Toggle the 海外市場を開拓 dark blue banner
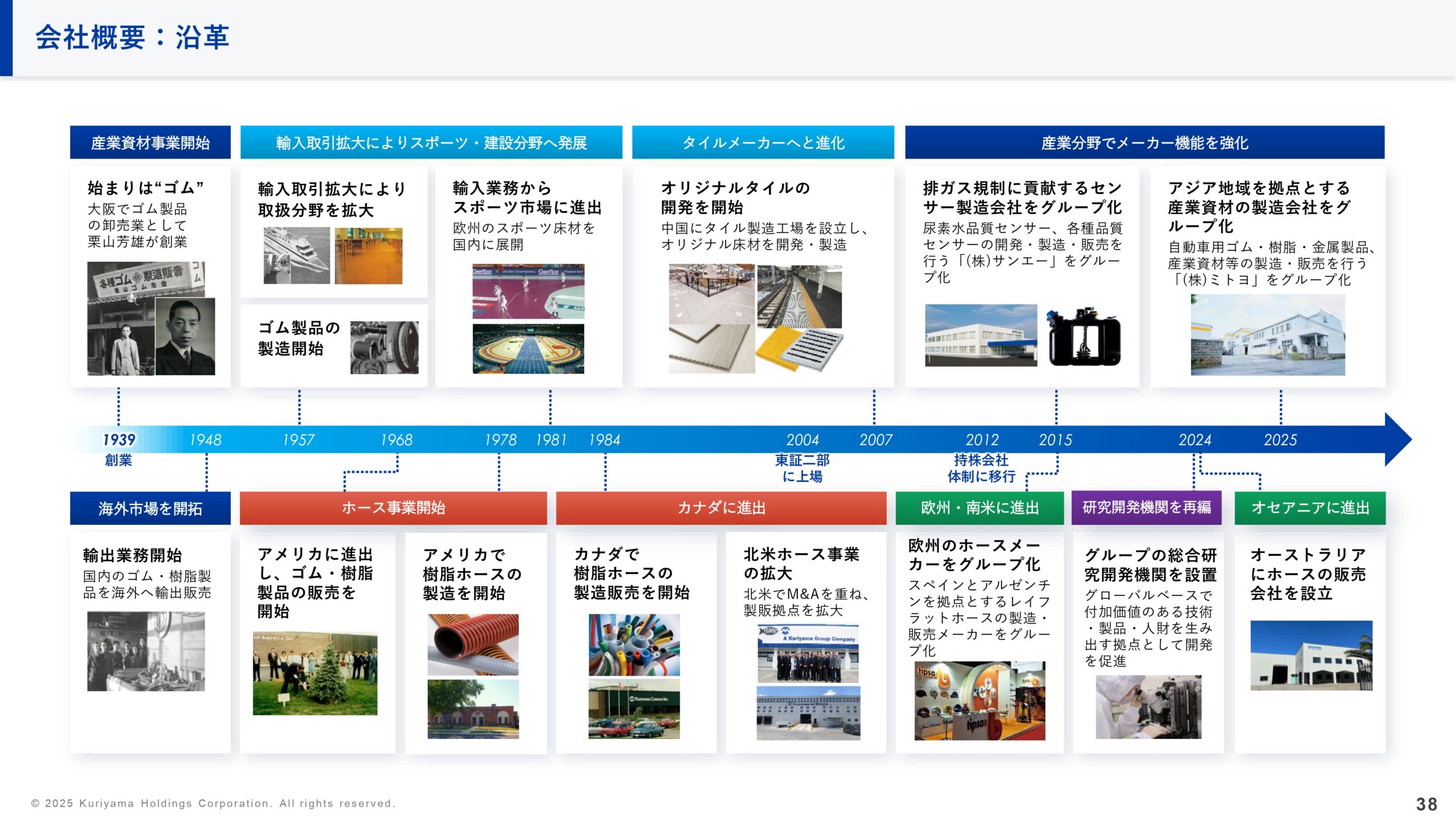Viewport: 1456px width, 819px height. click(x=150, y=508)
